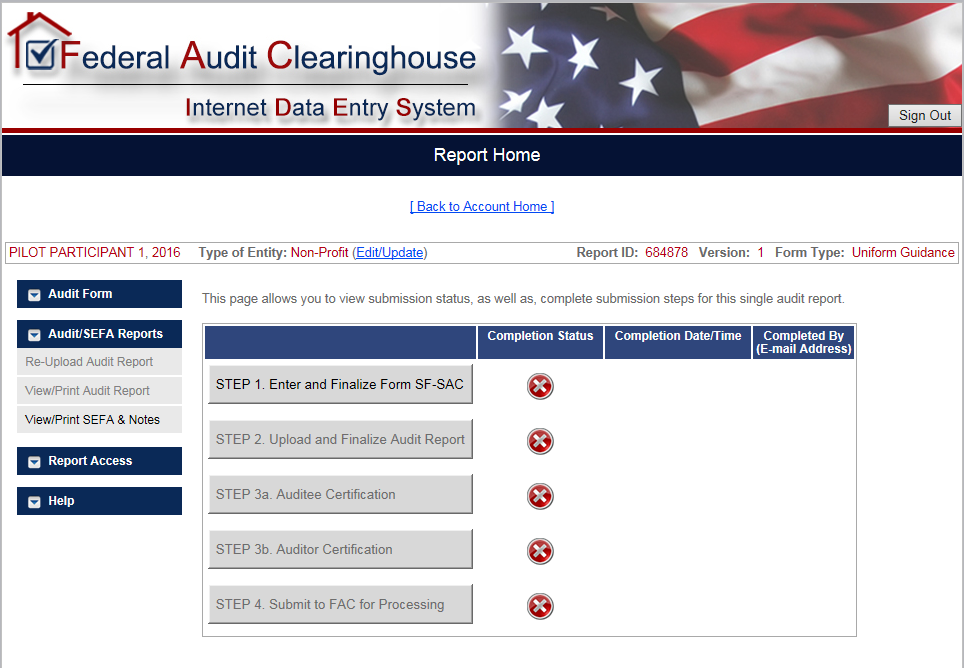Click the PILOT PARTICIPANT 1, 2016 text
Screen dimensions: 964x668
tap(95, 253)
